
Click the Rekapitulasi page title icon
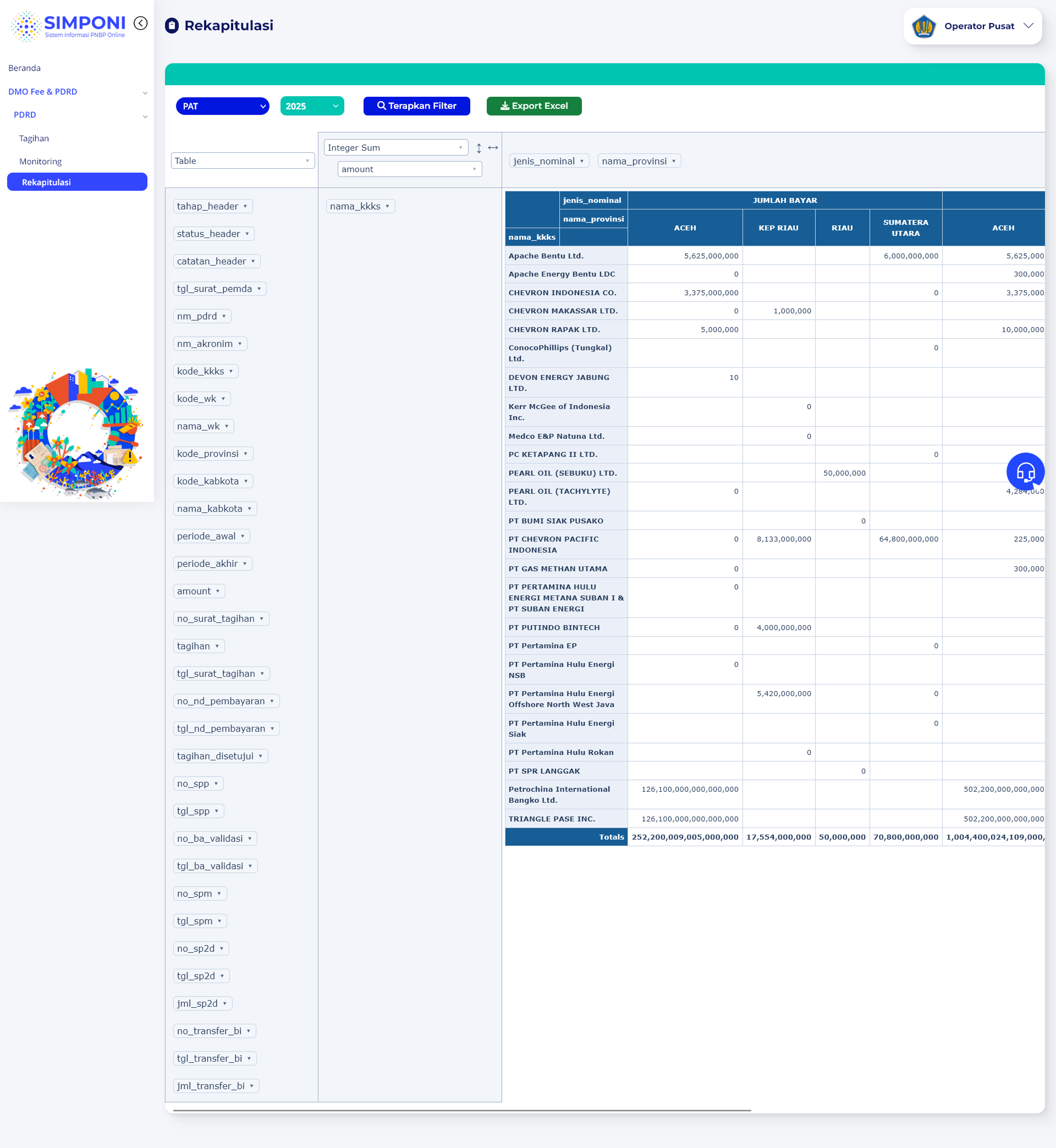172,26
